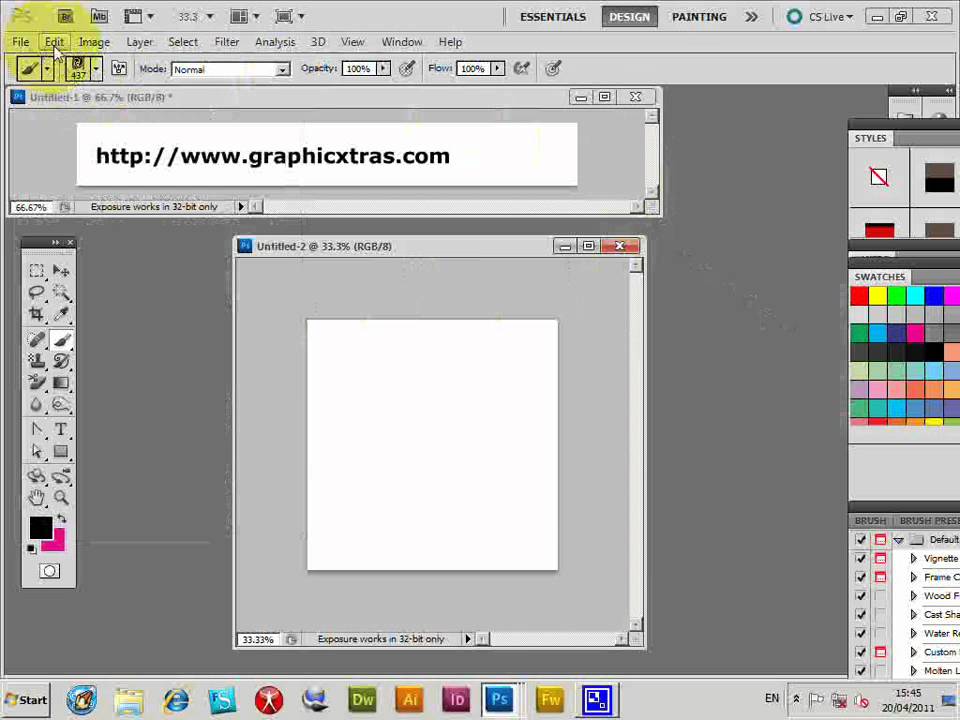This screenshot has width=960, height=720.
Task: Select the Zoom tool
Action: 61,498
